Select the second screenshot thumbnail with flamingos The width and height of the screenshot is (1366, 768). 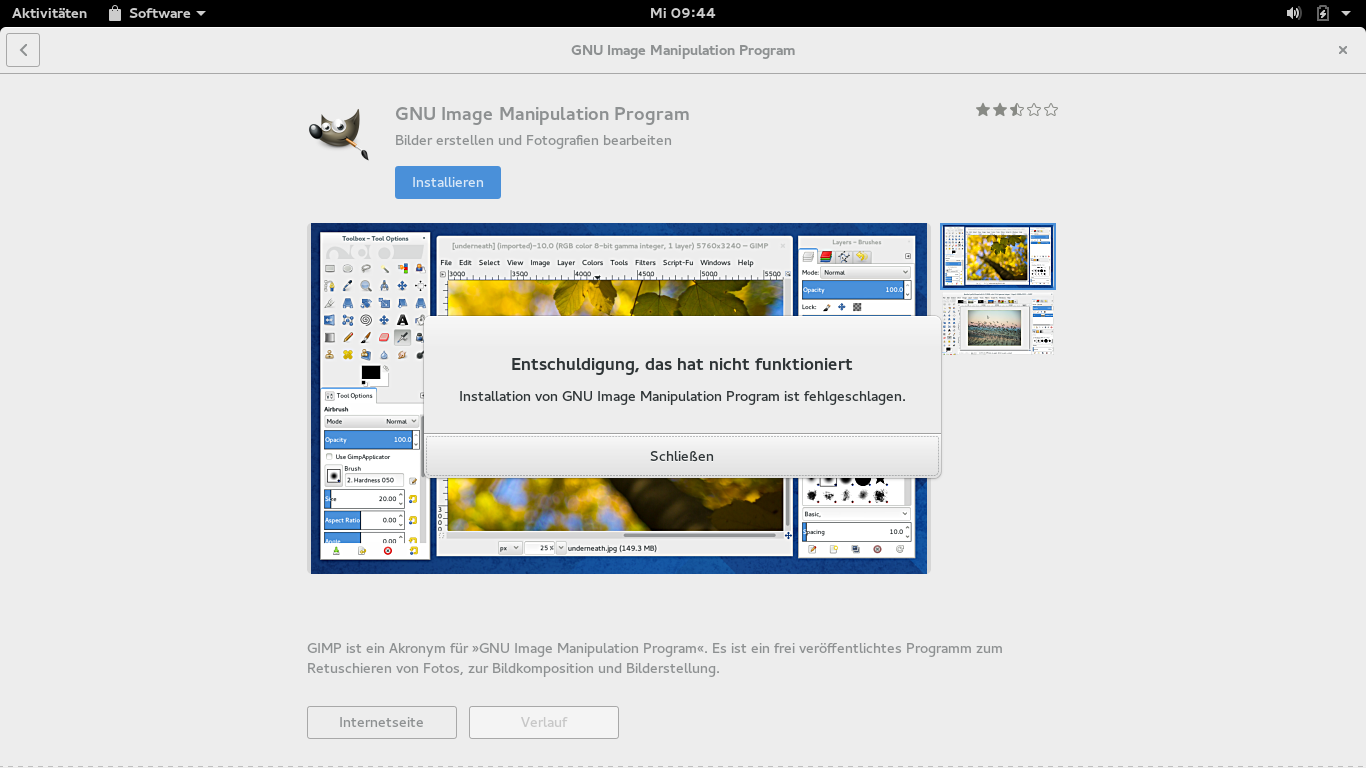click(998, 324)
